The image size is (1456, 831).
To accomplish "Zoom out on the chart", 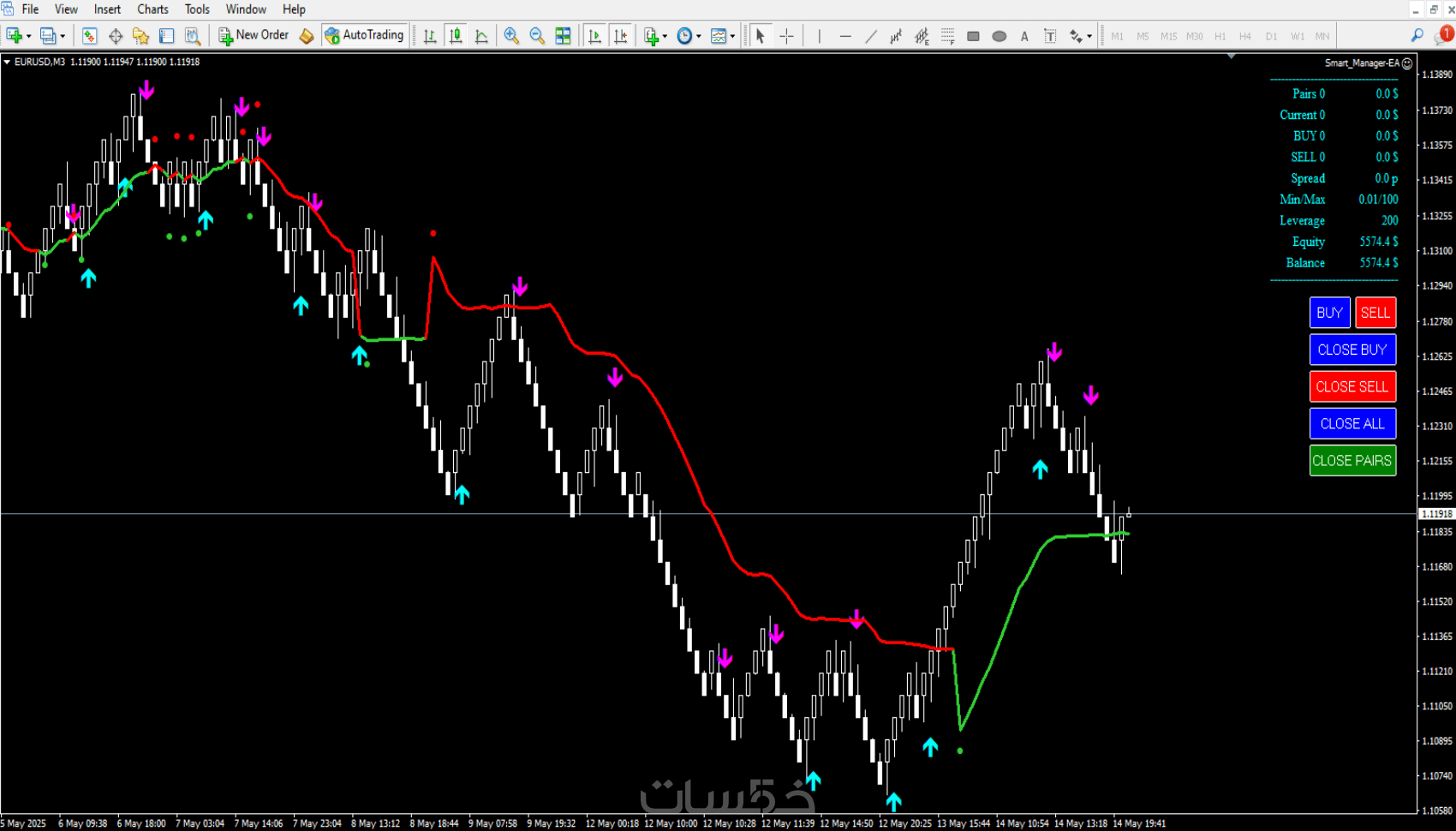I will 537,35.
